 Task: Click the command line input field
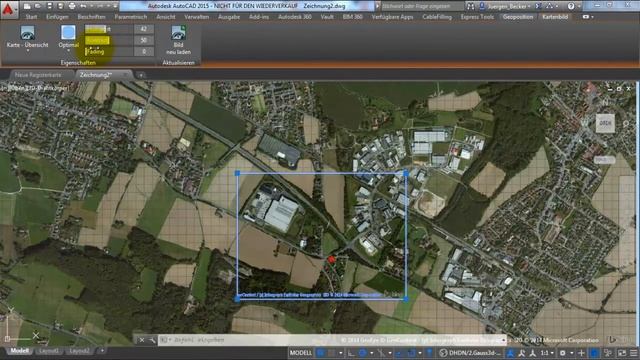[331, 340]
